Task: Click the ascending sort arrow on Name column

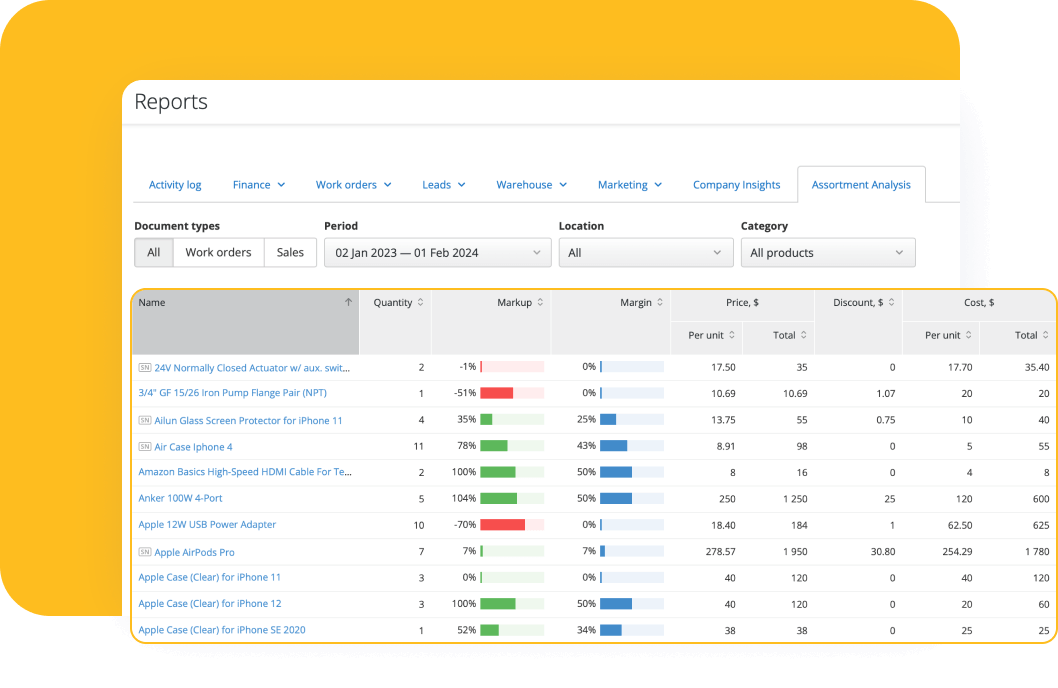Action: [349, 302]
